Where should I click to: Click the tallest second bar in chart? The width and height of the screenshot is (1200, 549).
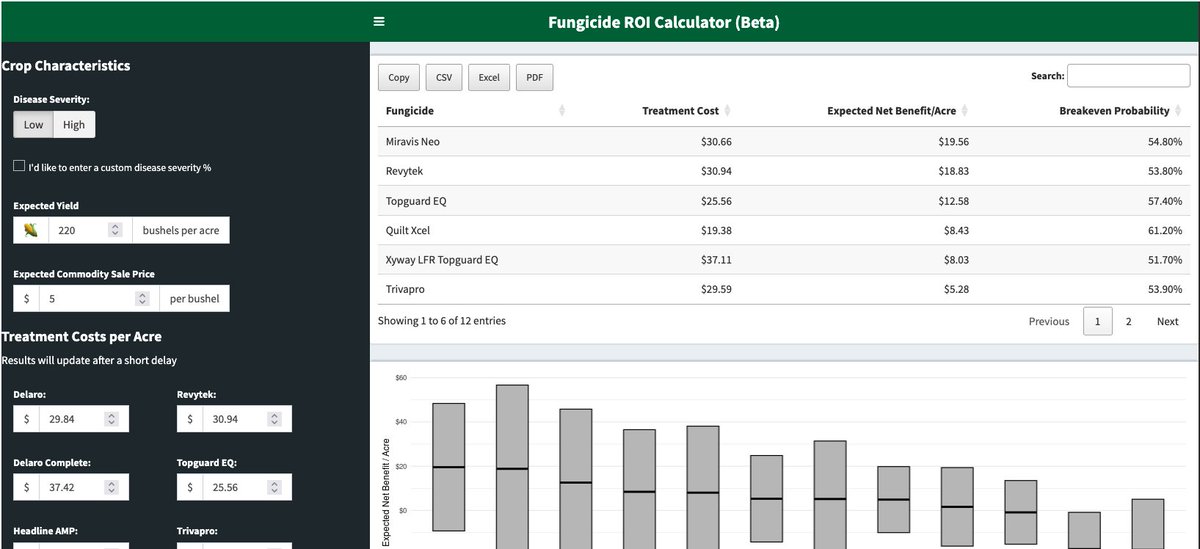(x=512, y=466)
